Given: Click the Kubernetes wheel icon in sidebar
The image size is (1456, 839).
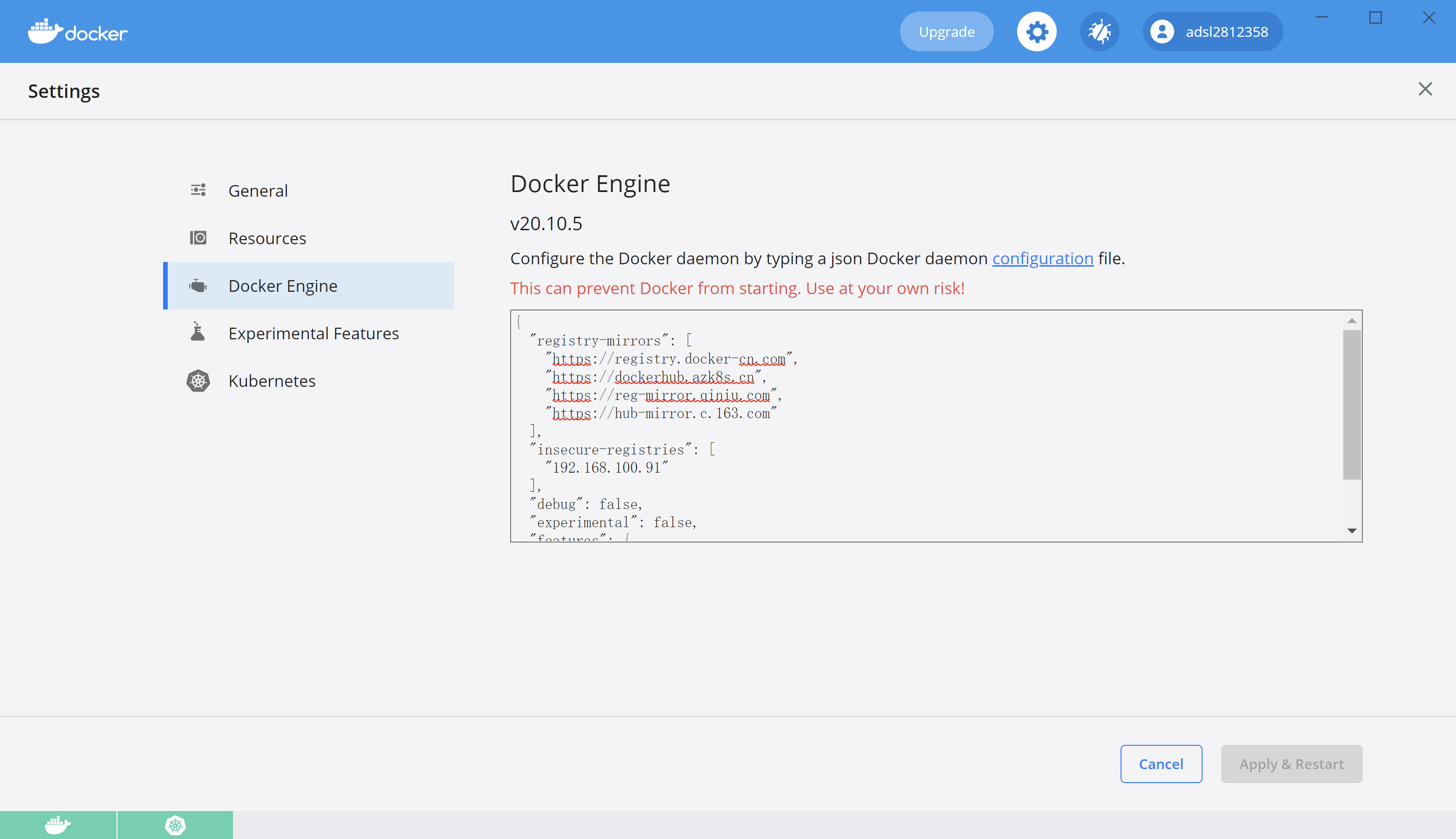Looking at the screenshot, I should (x=198, y=380).
